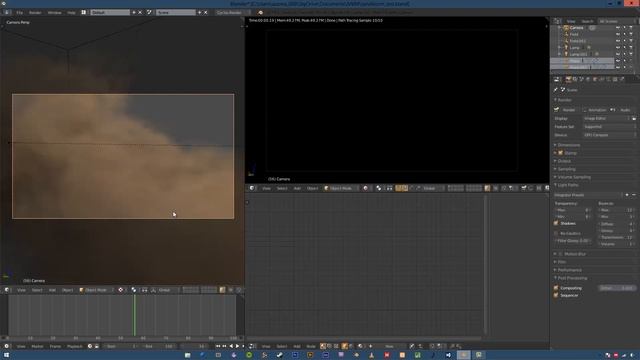Screen dimensions: 640x360
Task: Open the Object Mode dropdown in right viewport
Action: click(x=341, y=188)
